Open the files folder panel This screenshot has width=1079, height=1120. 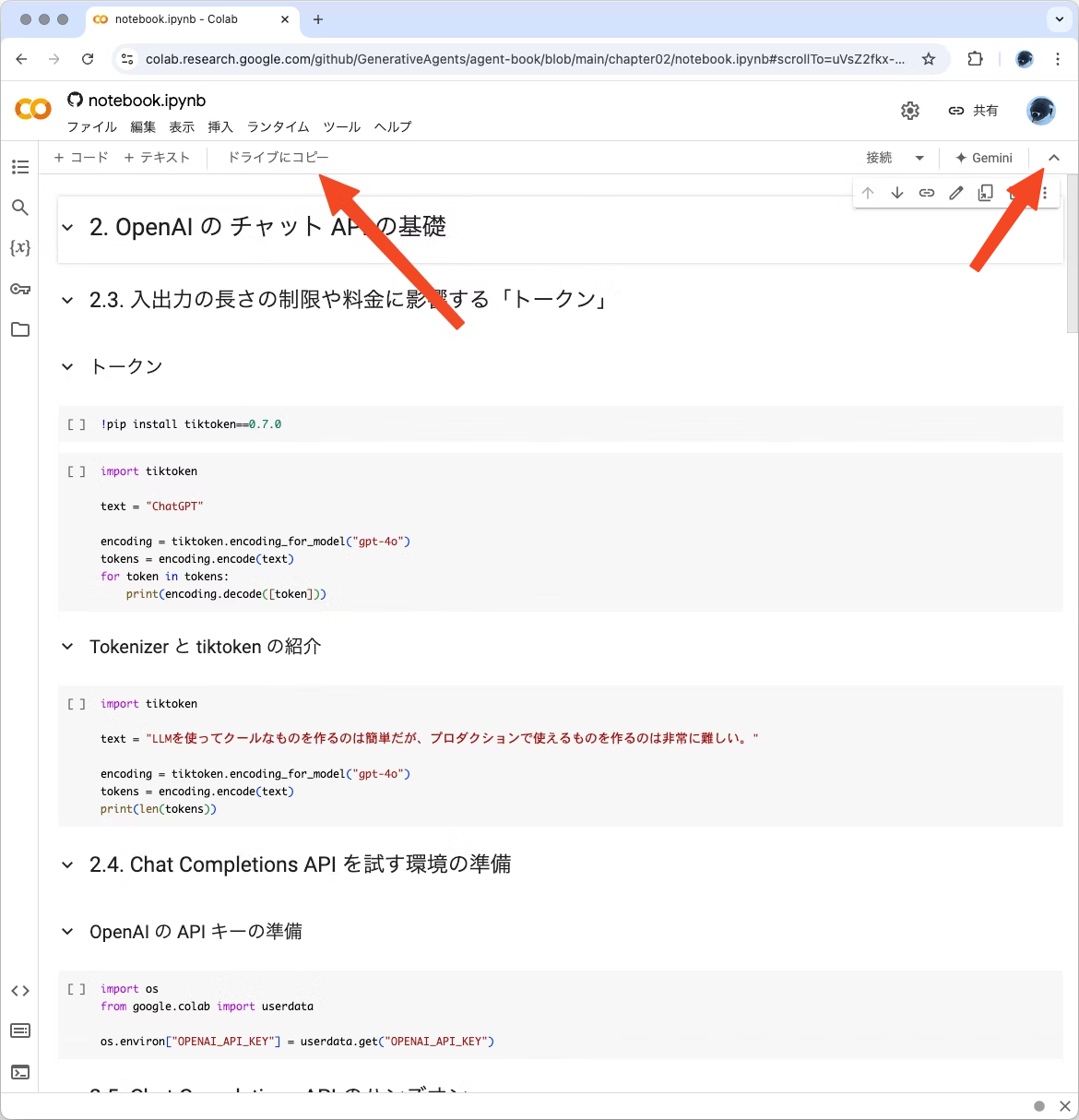[20, 329]
